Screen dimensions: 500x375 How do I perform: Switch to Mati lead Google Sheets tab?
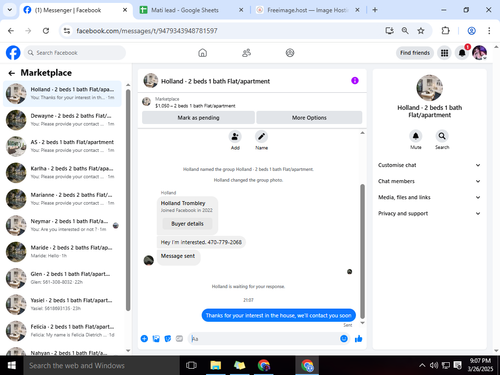(x=191, y=10)
